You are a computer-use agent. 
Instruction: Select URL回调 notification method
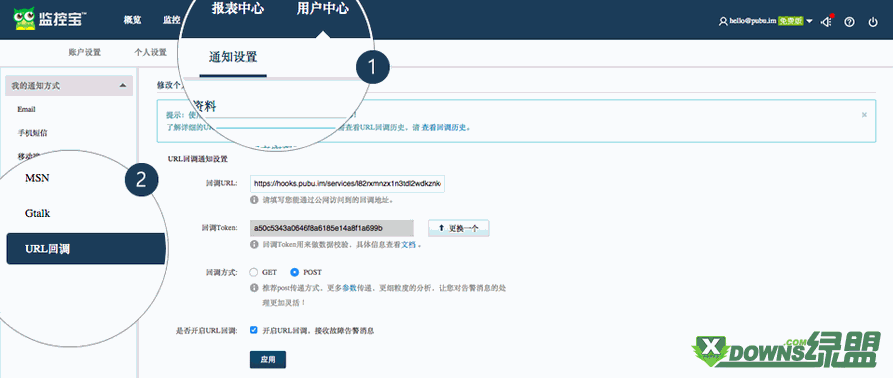86,249
